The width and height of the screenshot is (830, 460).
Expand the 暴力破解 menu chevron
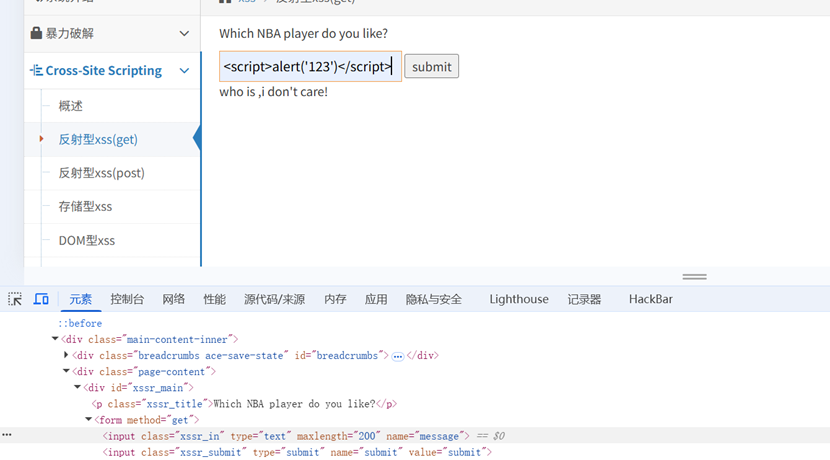coord(184,33)
